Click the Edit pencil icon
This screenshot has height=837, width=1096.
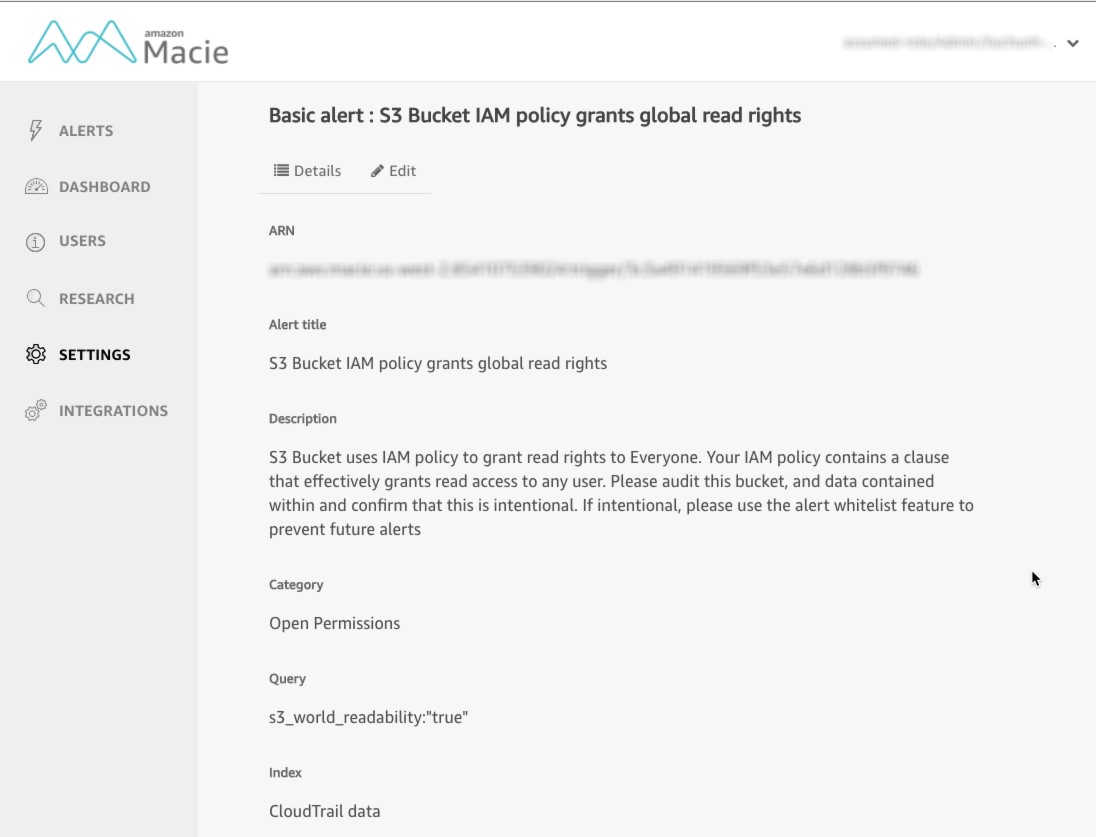[377, 171]
